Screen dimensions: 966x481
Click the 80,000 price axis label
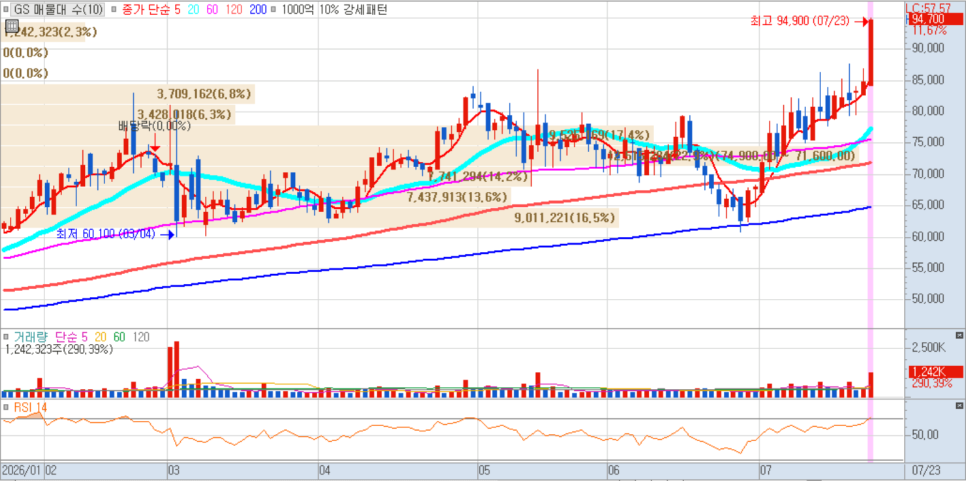[x=927, y=111]
